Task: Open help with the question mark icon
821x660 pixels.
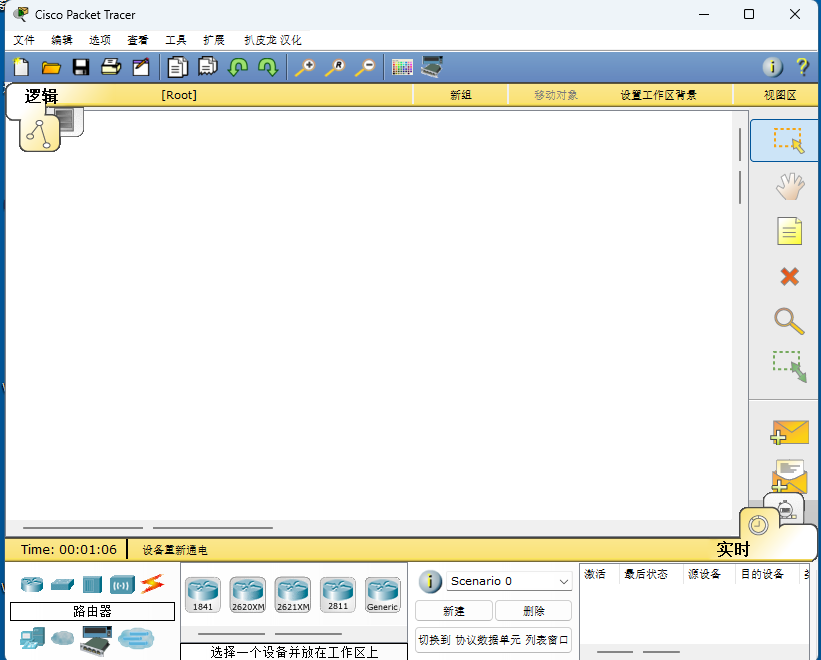Action: [x=802, y=67]
